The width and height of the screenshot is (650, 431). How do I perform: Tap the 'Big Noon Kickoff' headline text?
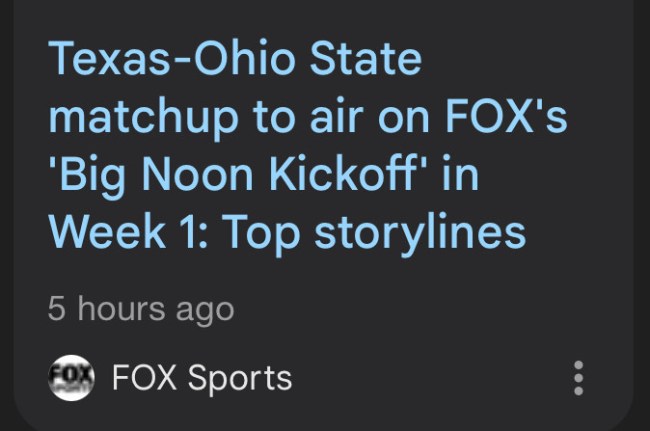pyautogui.click(x=243, y=175)
